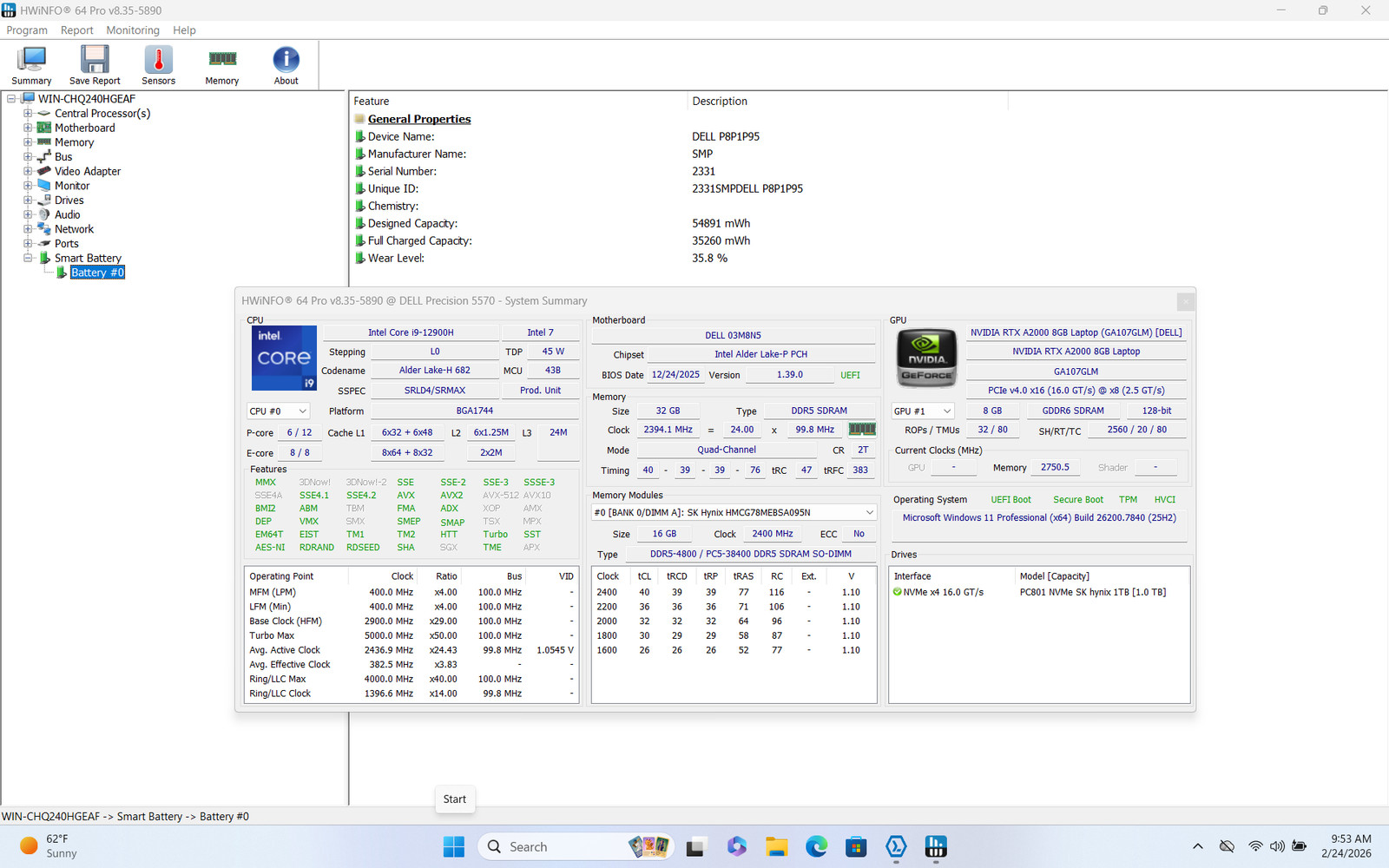Close the System Summary window
The image size is (1389, 868).
click(x=1186, y=301)
